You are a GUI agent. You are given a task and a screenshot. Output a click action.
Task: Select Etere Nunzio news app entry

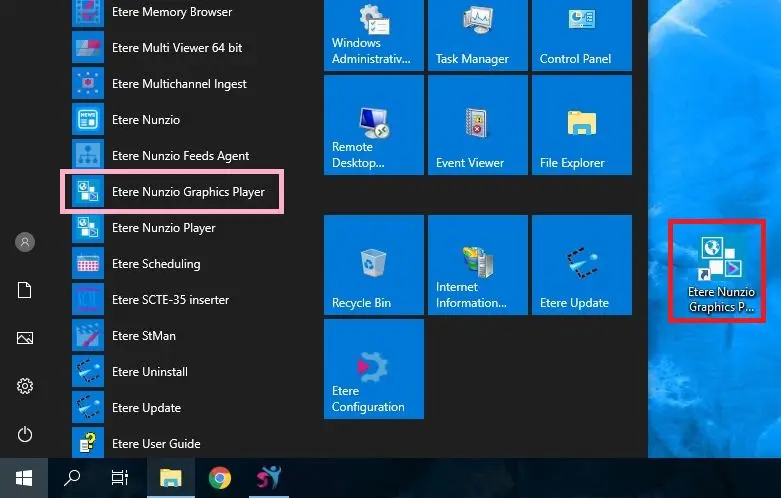click(145, 120)
